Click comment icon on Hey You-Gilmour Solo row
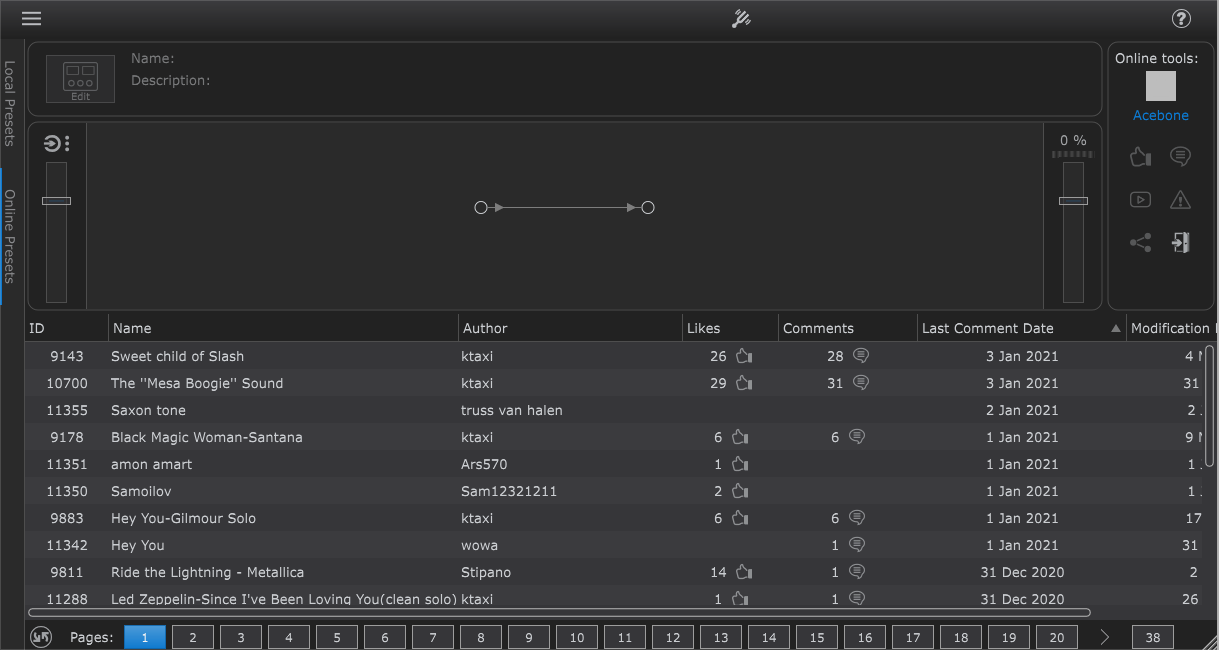This screenshot has height=650, width=1219. [x=856, y=518]
